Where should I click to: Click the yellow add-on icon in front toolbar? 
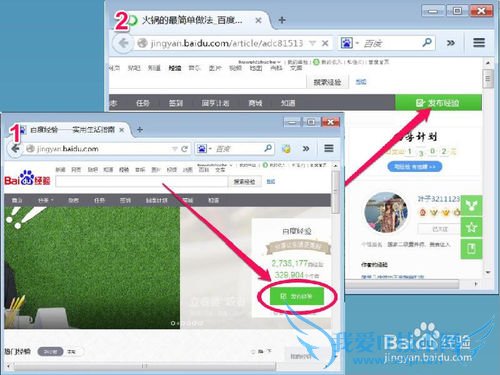point(286,149)
